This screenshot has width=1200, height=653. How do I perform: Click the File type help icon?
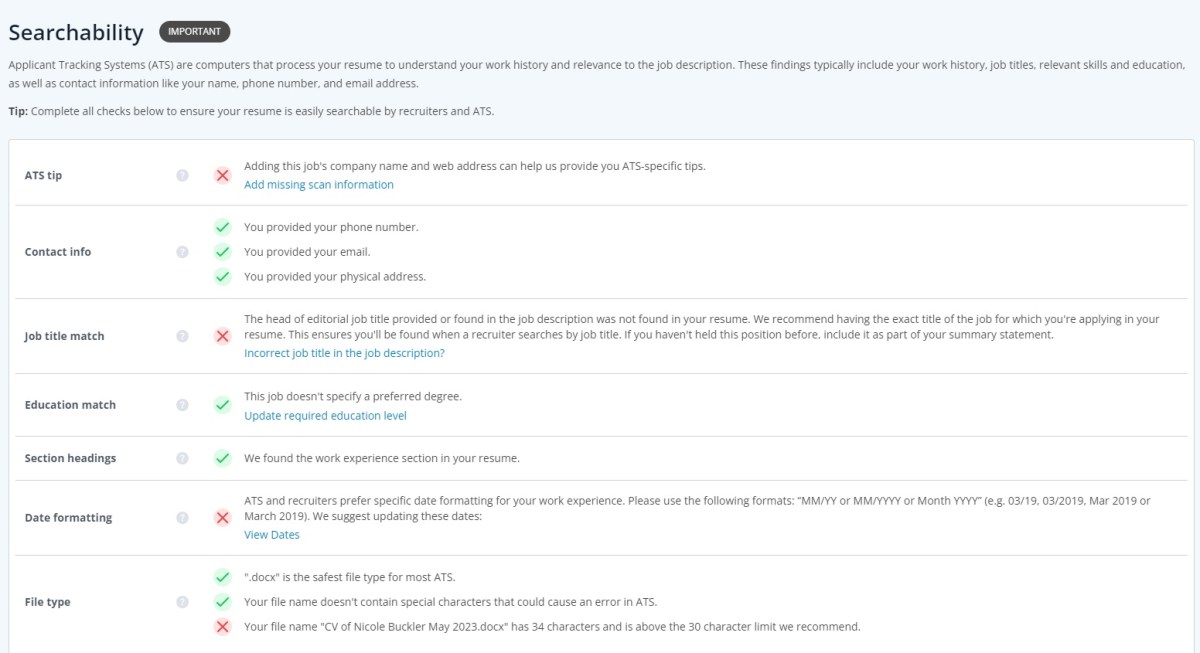coord(182,602)
